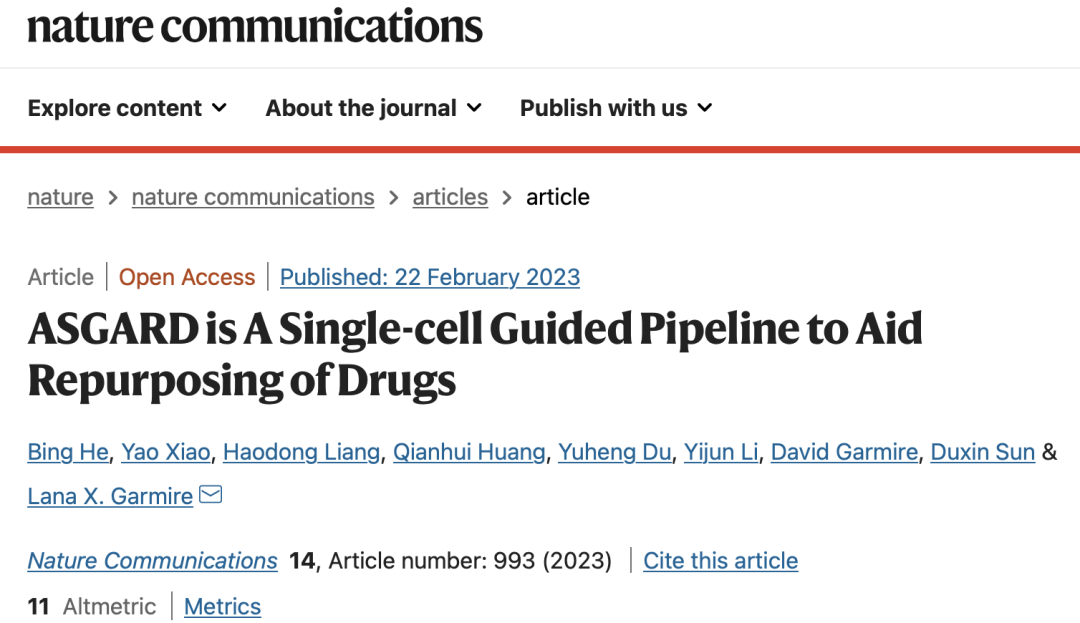Navigate to the articles breadcrumb
Viewport: 1080px width, 623px height.
(x=450, y=197)
